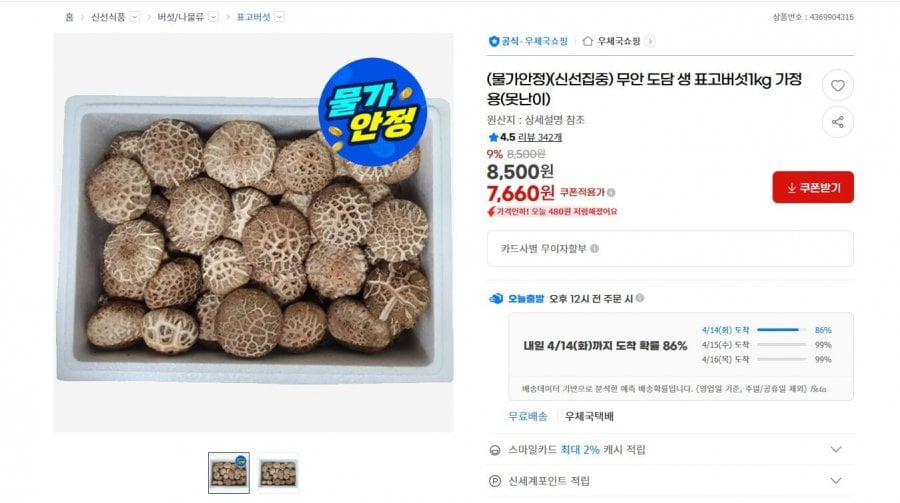Open the 버섯/나물류 breadcrumb dropdown
Screen dimensions: 900x503
coord(213,17)
